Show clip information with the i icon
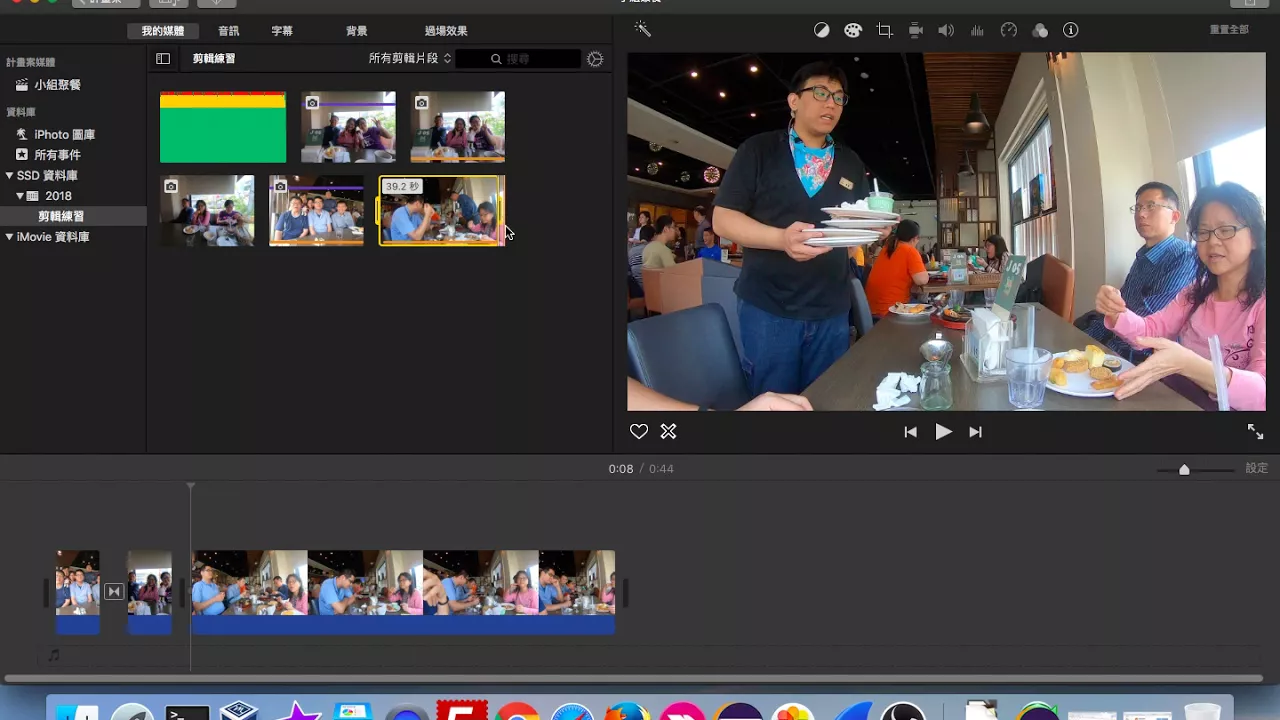 pyautogui.click(x=1070, y=30)
